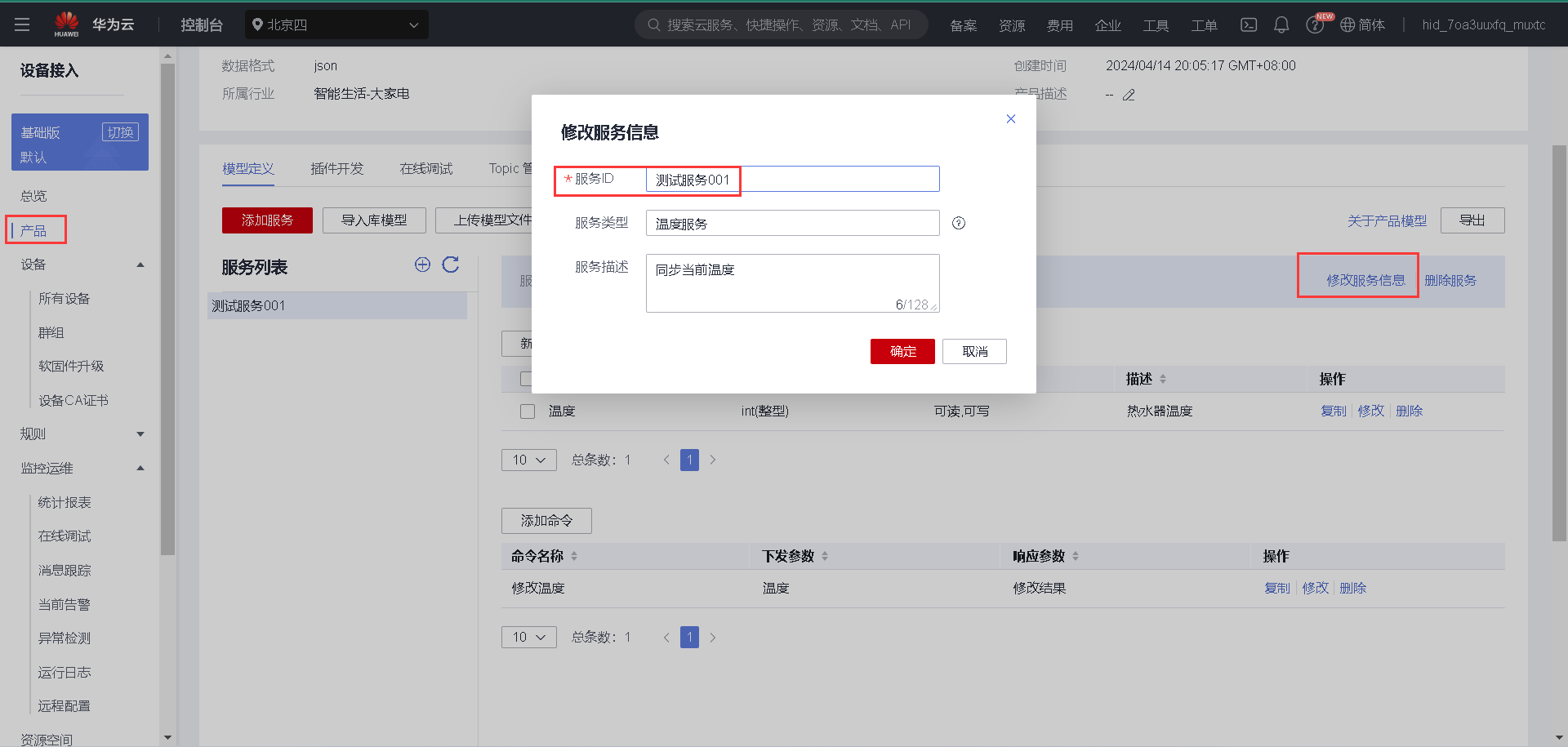Collapse the 监控运维 sidebar section
The height and width of the screenshot is (747, 1568).
(140, 468)
